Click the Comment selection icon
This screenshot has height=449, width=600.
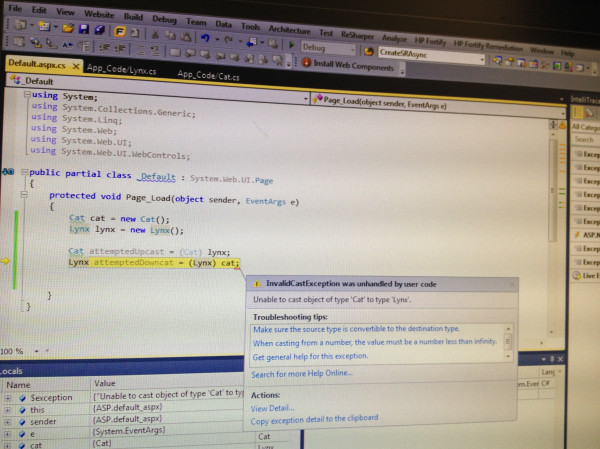[x=140, y=49]
